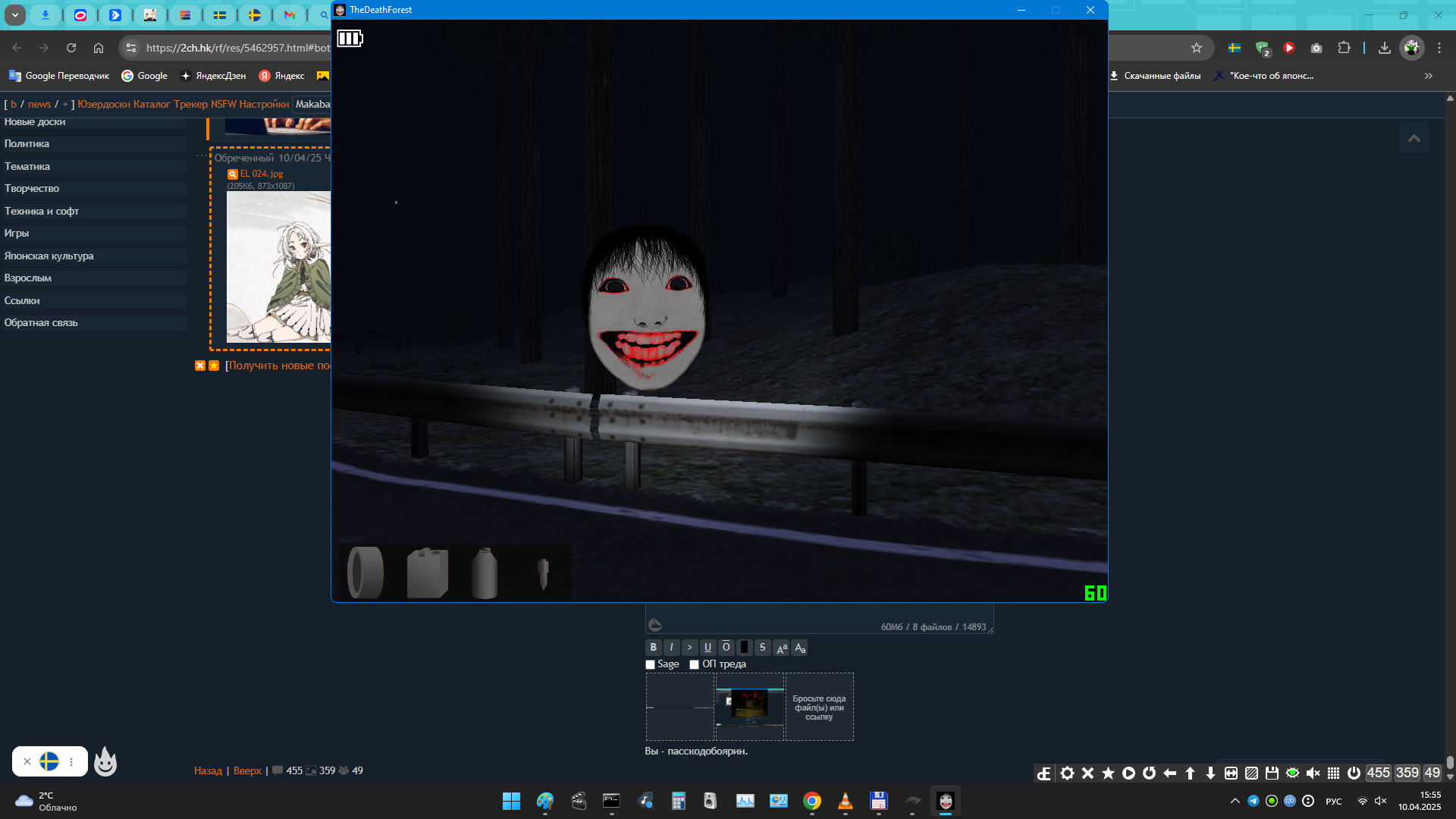Expand the bookmarks overflow chevron

(1429, 76)
